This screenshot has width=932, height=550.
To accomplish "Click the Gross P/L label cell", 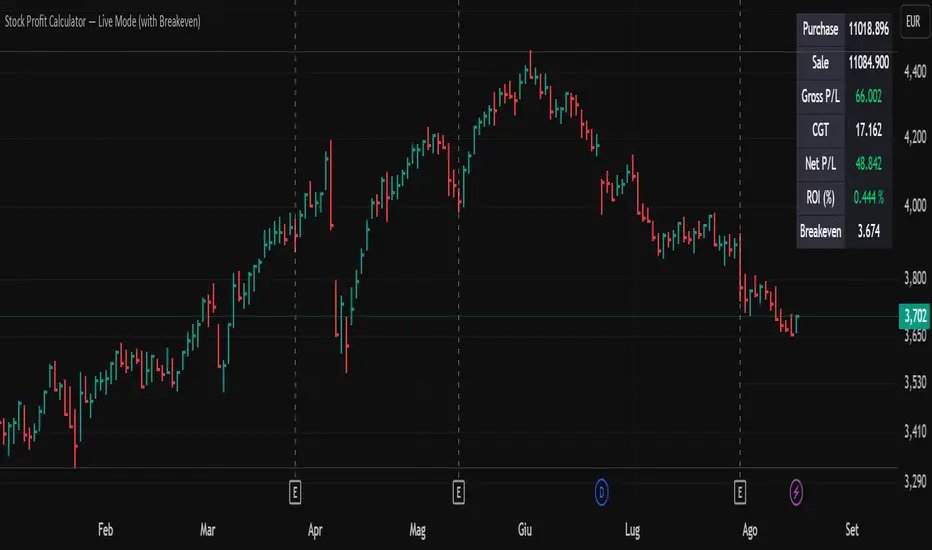I will [820, 96].
